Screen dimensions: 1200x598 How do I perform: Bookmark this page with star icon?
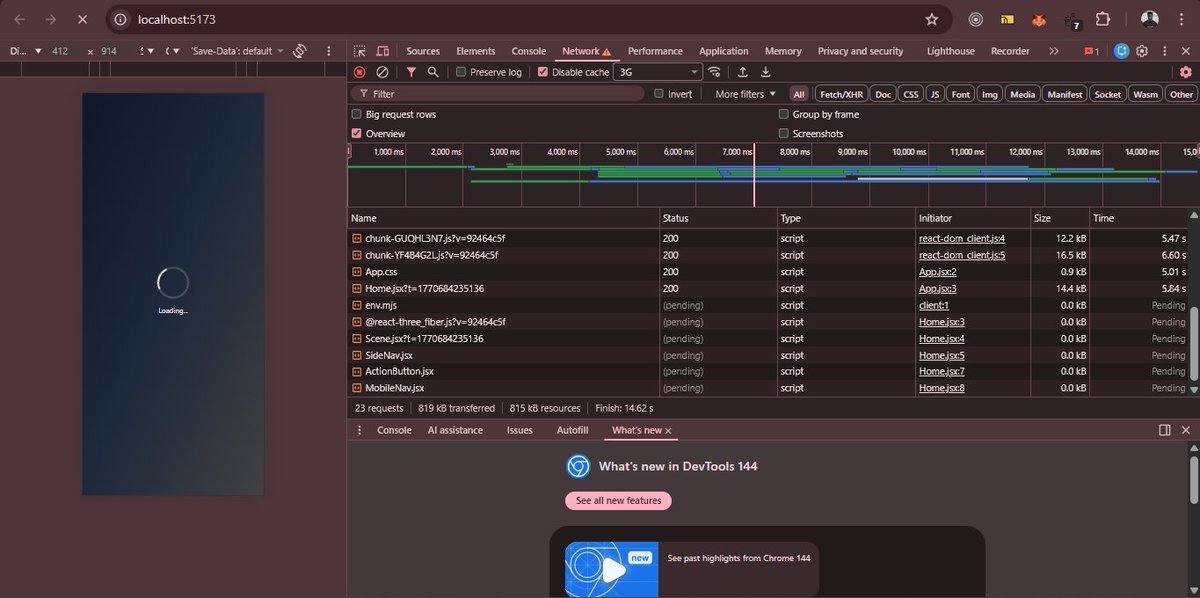(932, 19)
